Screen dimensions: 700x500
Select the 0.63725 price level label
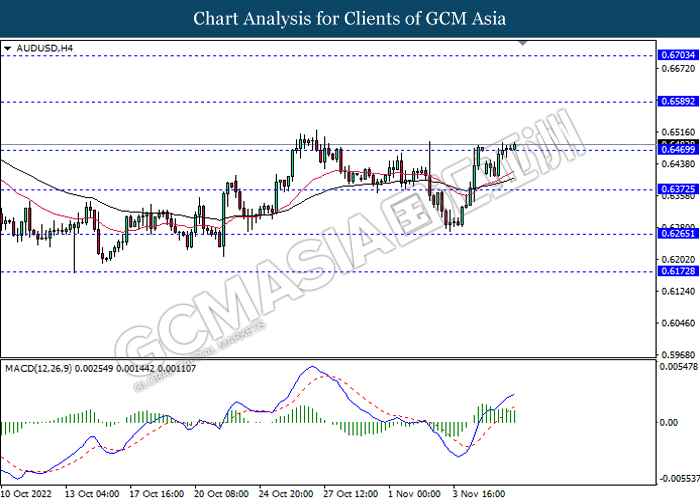click(x=678, y=189)
